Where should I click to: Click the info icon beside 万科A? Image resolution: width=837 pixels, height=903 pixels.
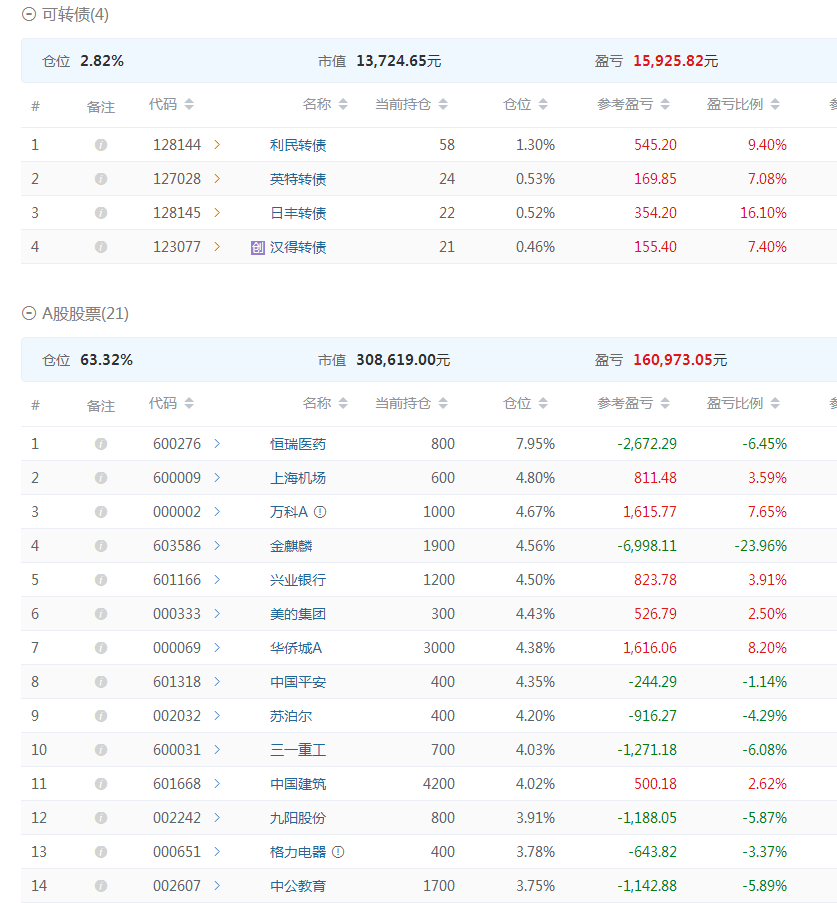(320, 512)
